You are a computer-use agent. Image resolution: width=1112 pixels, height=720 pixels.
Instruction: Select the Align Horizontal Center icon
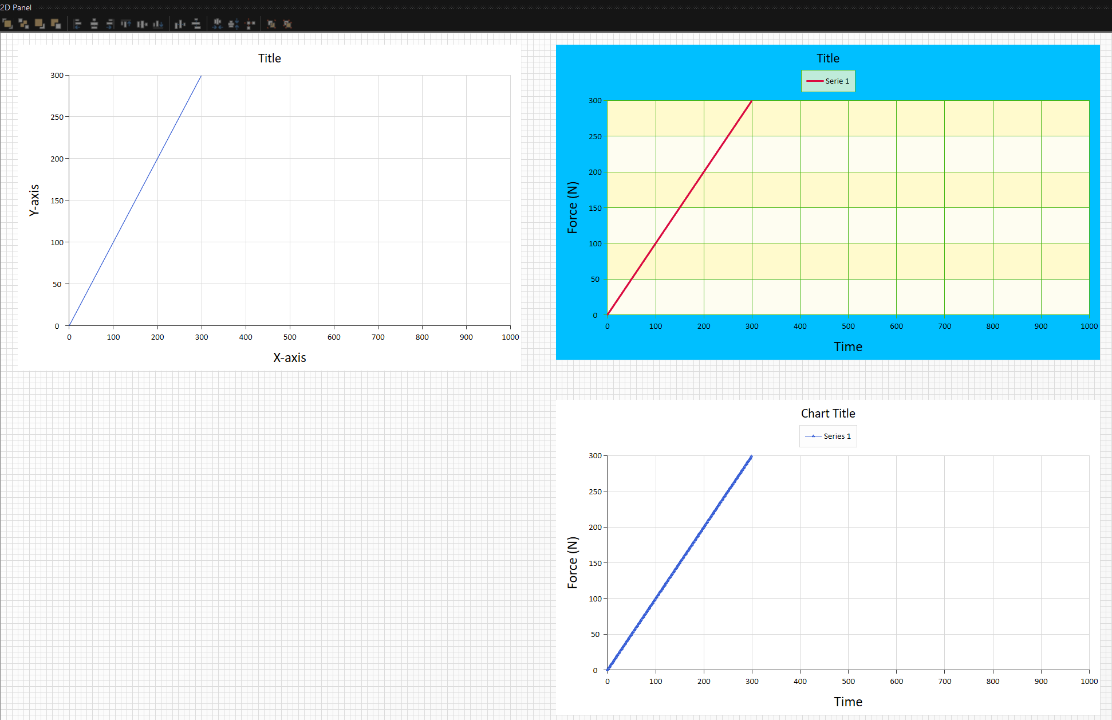94,24
